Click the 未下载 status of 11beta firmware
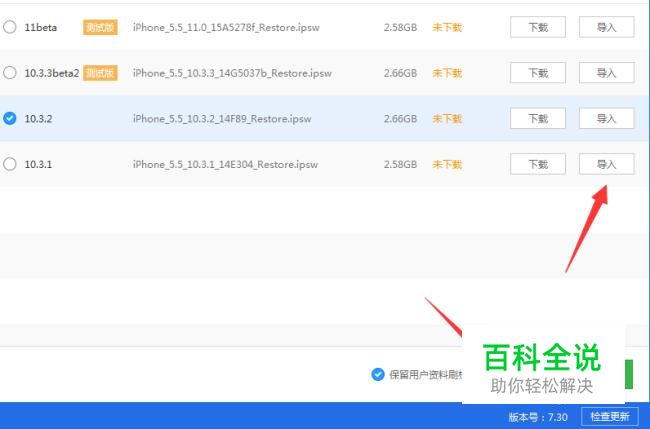 (x=447, y=27)
